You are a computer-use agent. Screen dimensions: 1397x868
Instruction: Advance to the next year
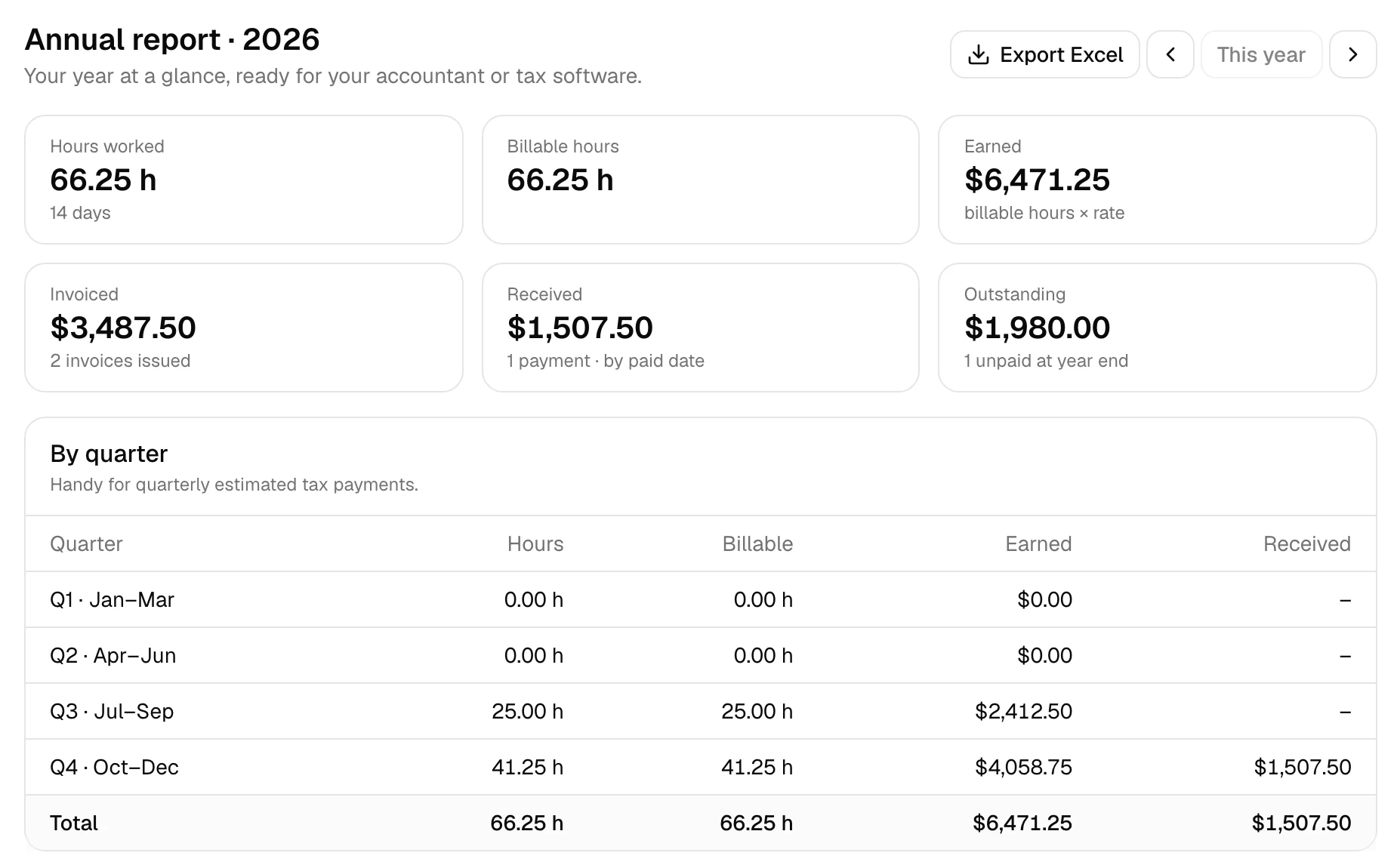[1352, 54]
